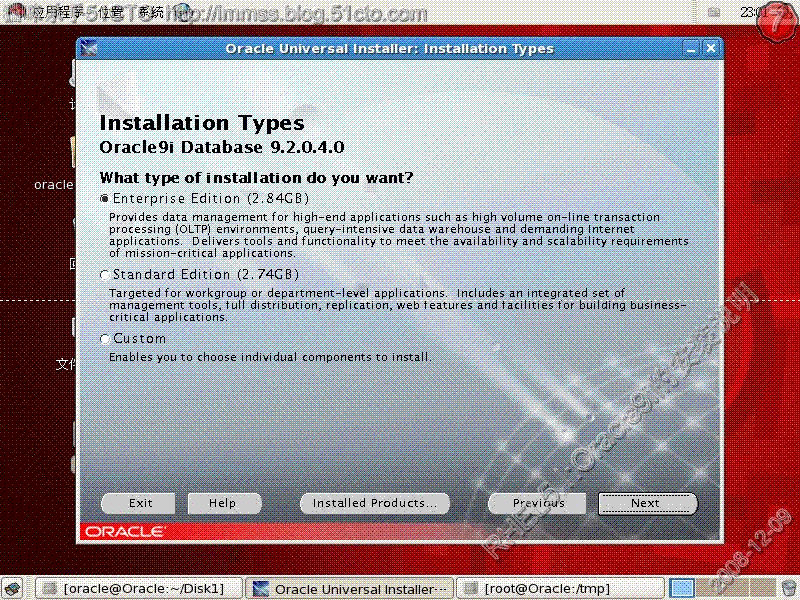Image resolution: width=800 pixels, height=600 pixels.
Task: Open the trash icon in bottom panel
Action: [789, 588]
